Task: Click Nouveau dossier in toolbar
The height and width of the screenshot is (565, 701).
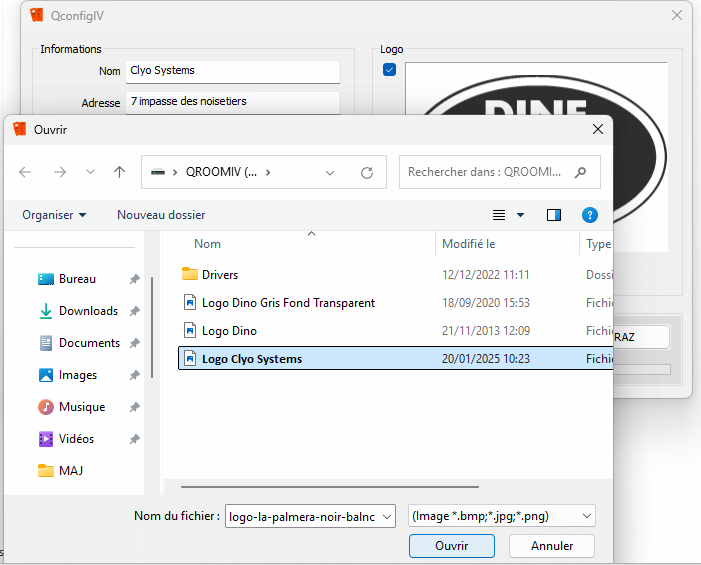Action: pyautogui.click(x=161, y=215)
